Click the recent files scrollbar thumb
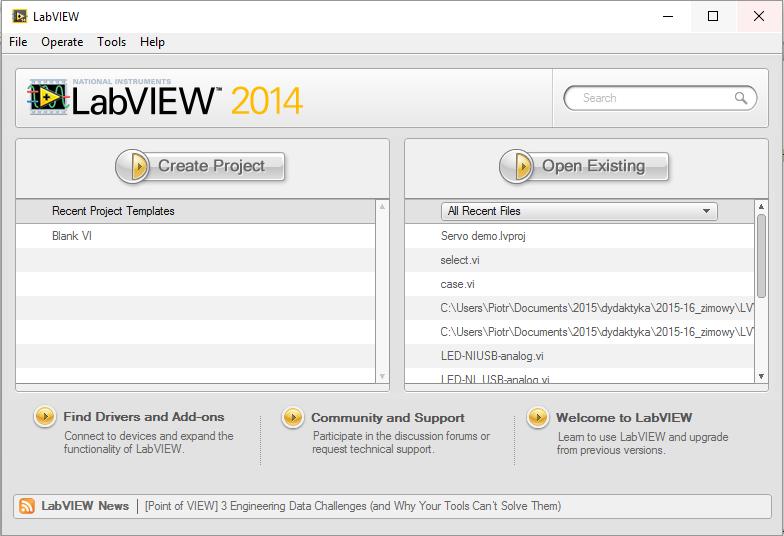This screenshot has width=784, height=536. (x=761, y=256)
